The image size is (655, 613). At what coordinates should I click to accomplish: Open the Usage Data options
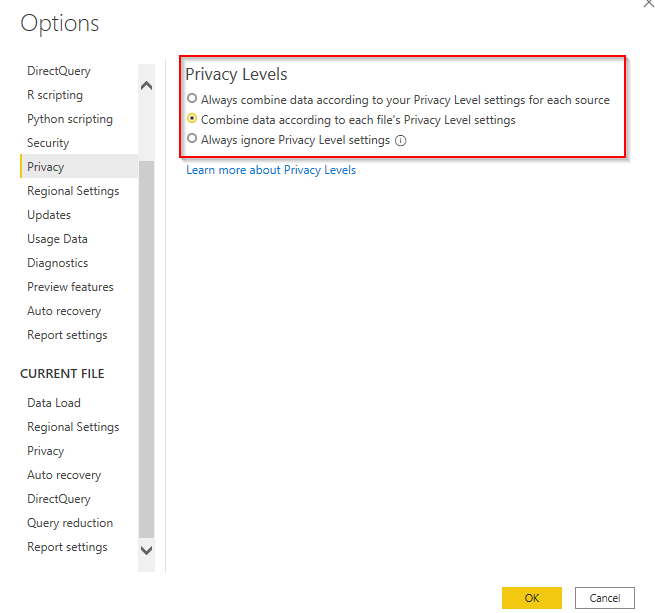coord(57,239)
